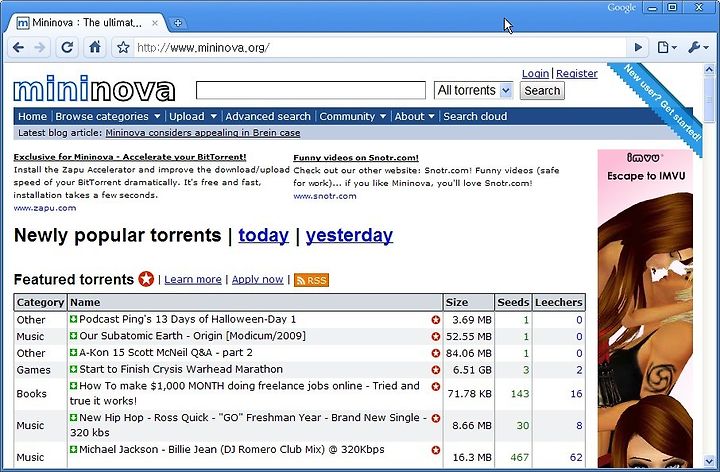Click the page scrollbar down arrow
The image size is (720, 472).
pos(709,461)
